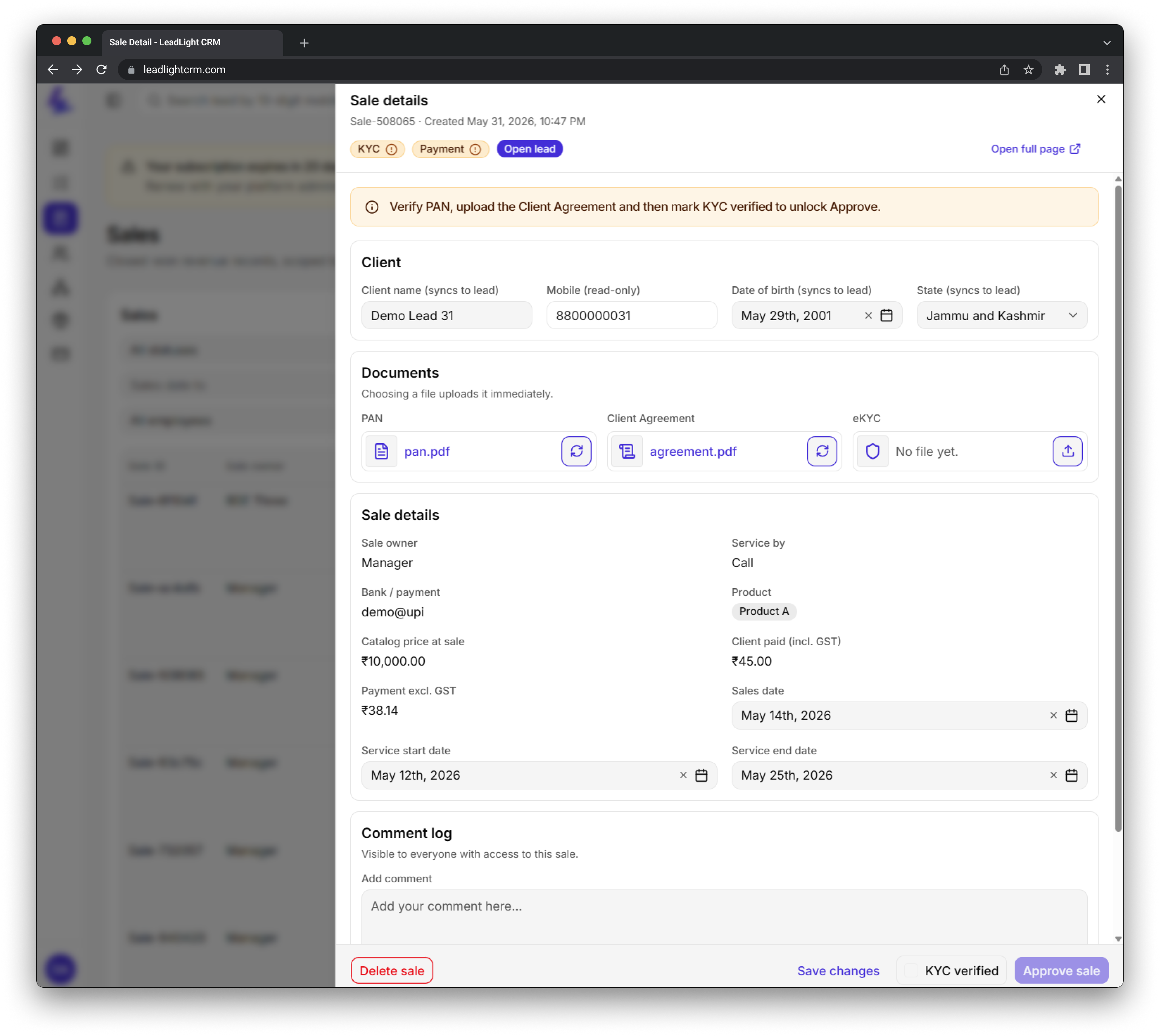Expand the tab search chevron
1160x1036 pixels.
[x=1106, y=43]
